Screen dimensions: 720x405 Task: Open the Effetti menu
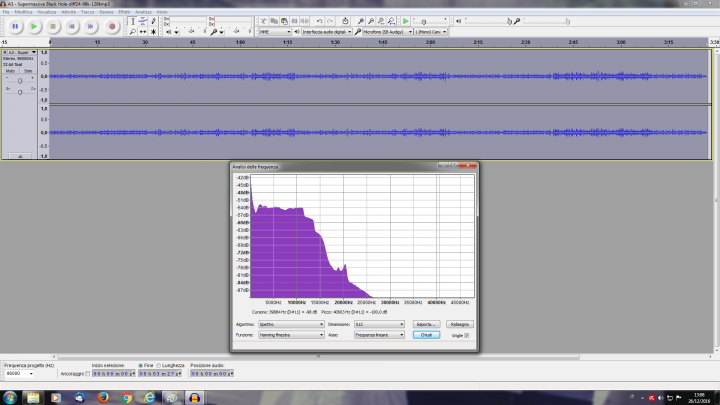(x=124, y=12)
